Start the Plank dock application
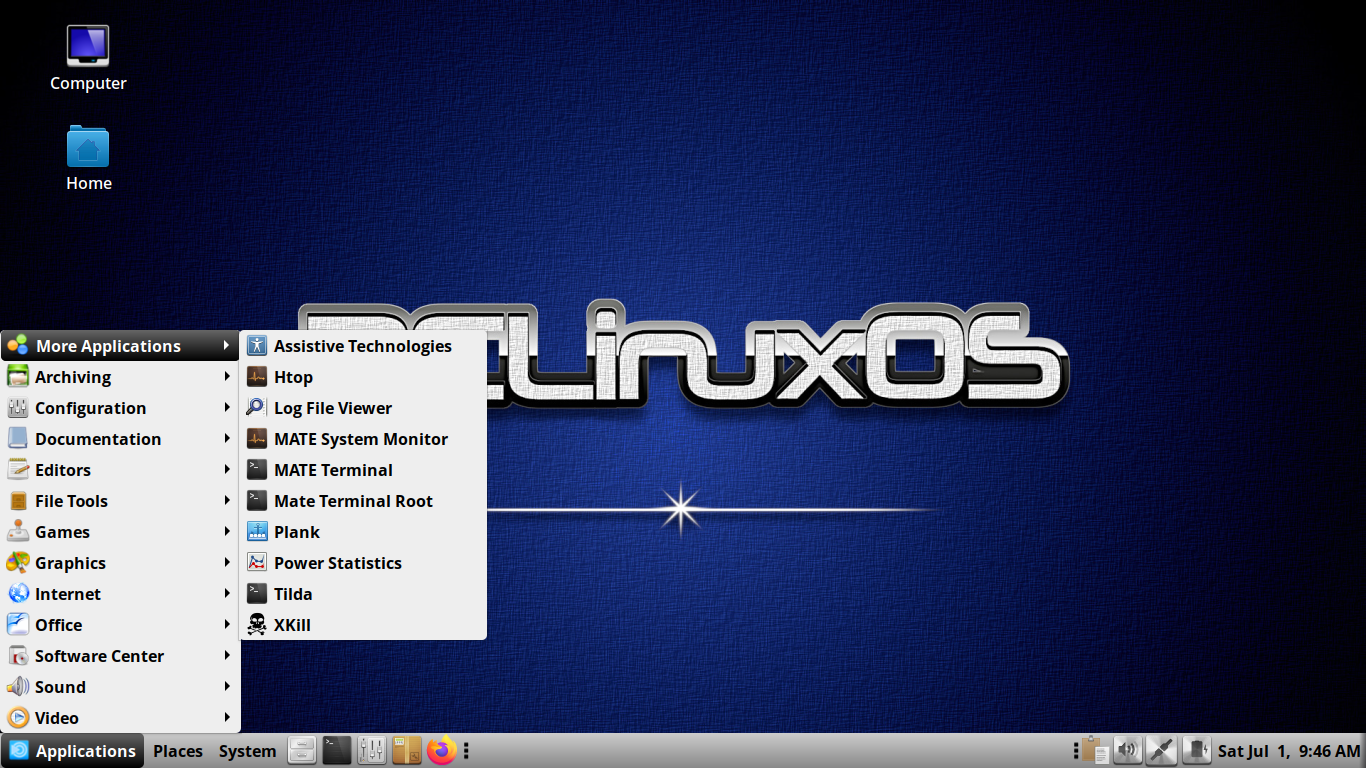The width and height of the screenshot is (1366, 768). [x=363, y=532]
